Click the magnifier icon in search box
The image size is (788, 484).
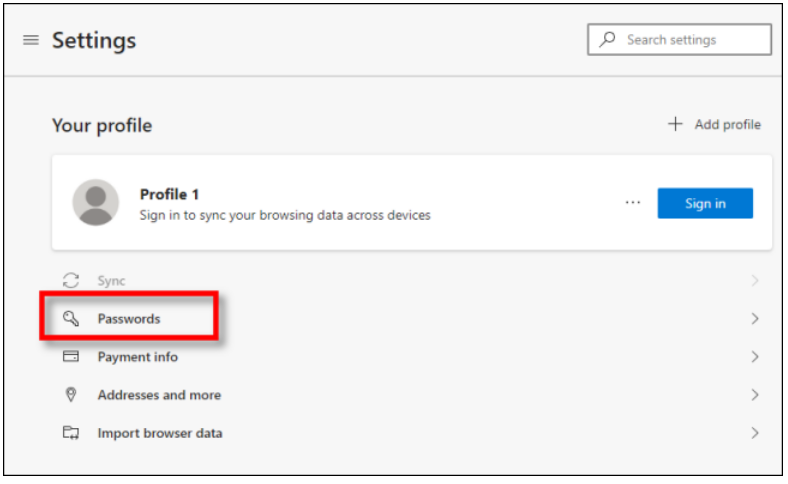tap(607, 39)
